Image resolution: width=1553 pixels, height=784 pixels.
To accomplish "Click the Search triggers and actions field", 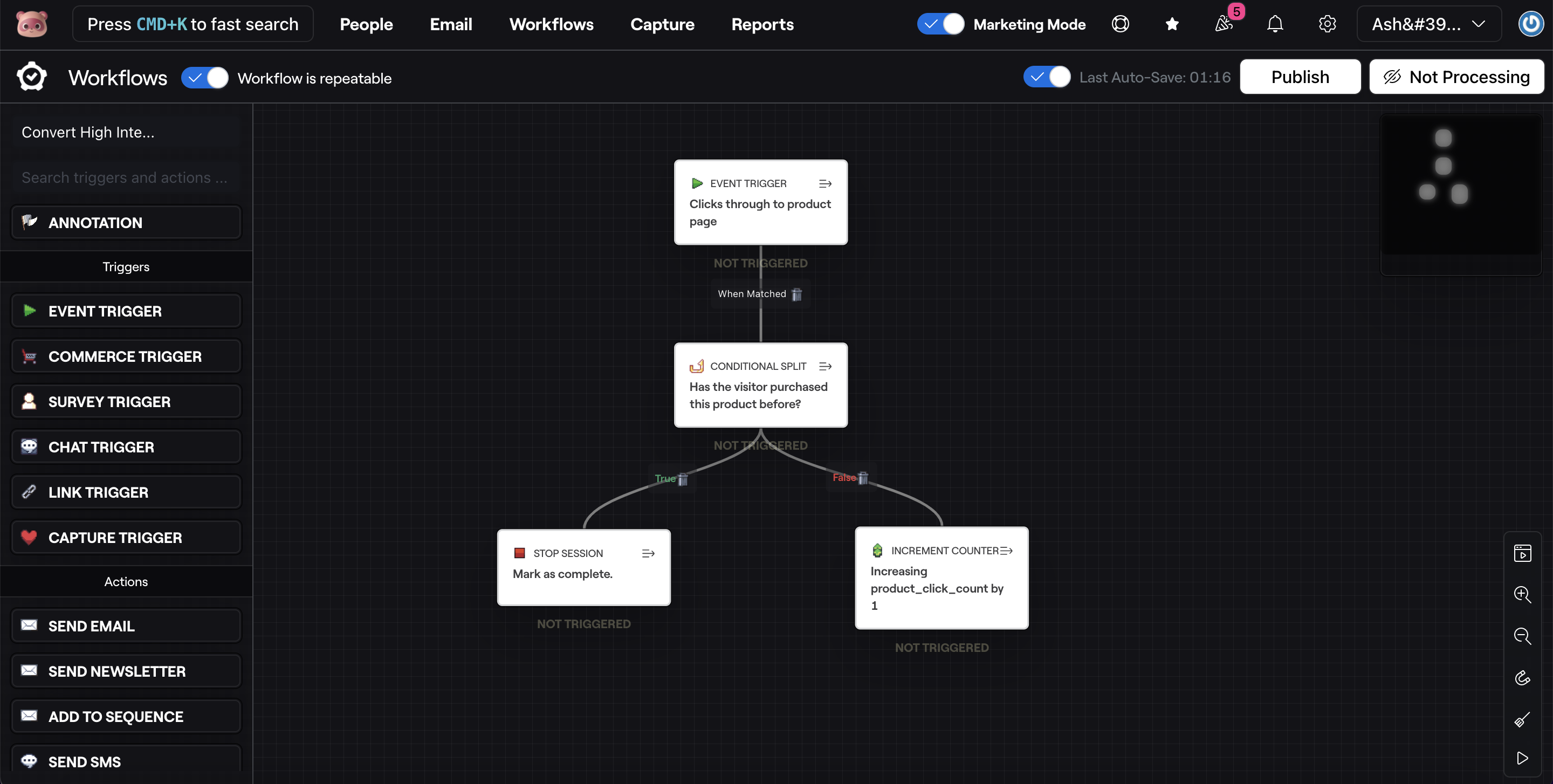I will (x=126, y=178).
